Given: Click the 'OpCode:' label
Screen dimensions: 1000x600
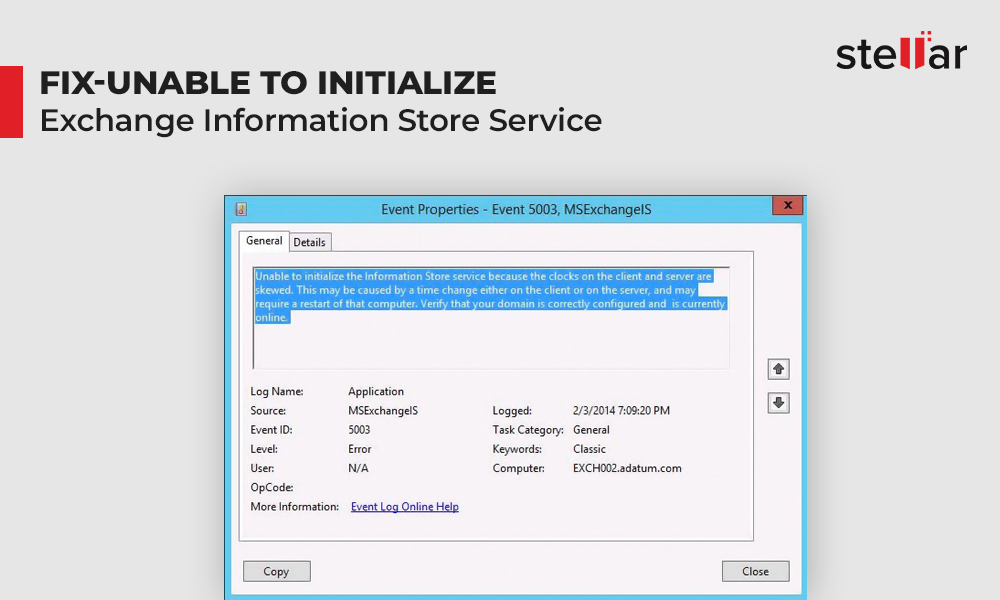Looking at the screenshot, I should 272,488.
